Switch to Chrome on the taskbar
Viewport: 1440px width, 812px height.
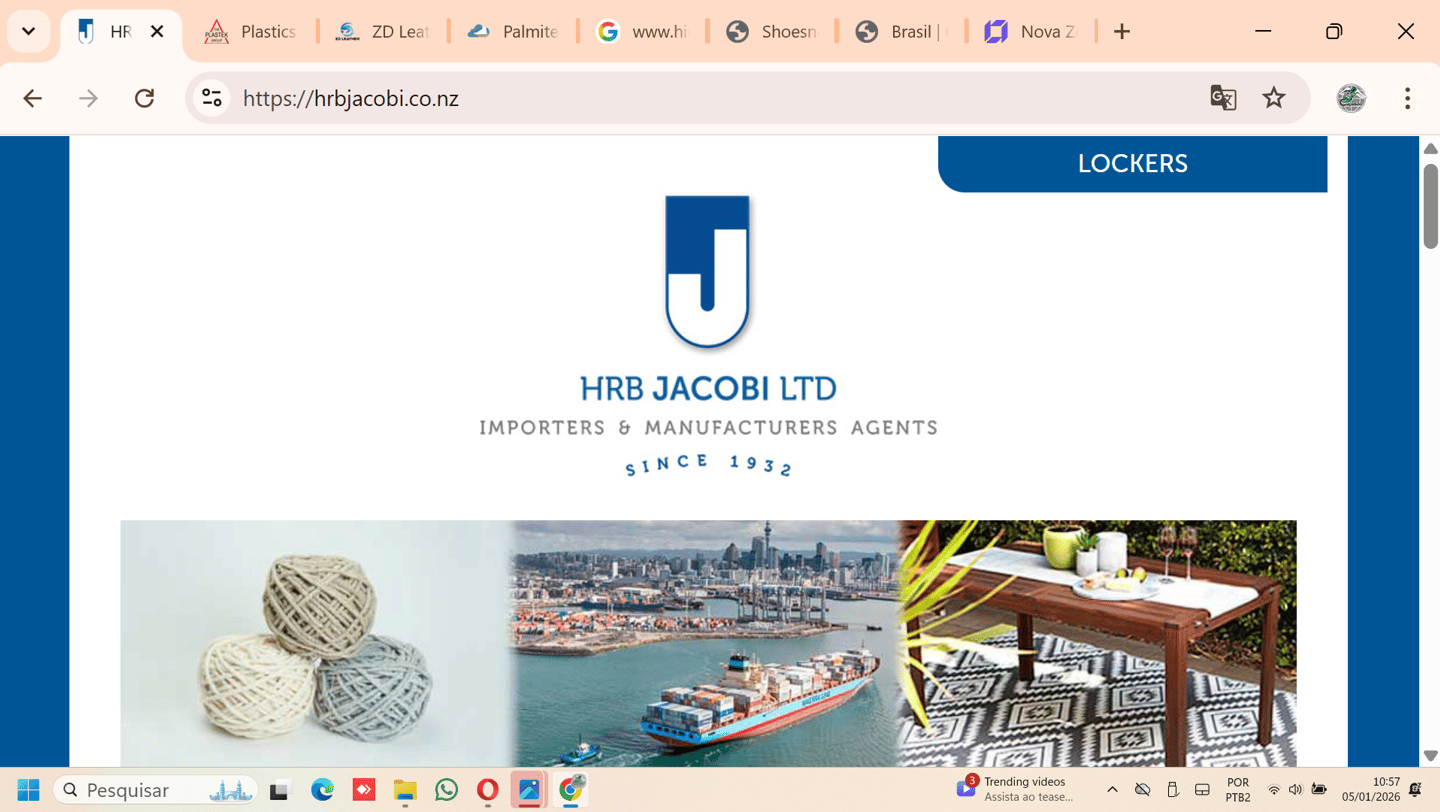pyautogui.click(x=571, y=790)
